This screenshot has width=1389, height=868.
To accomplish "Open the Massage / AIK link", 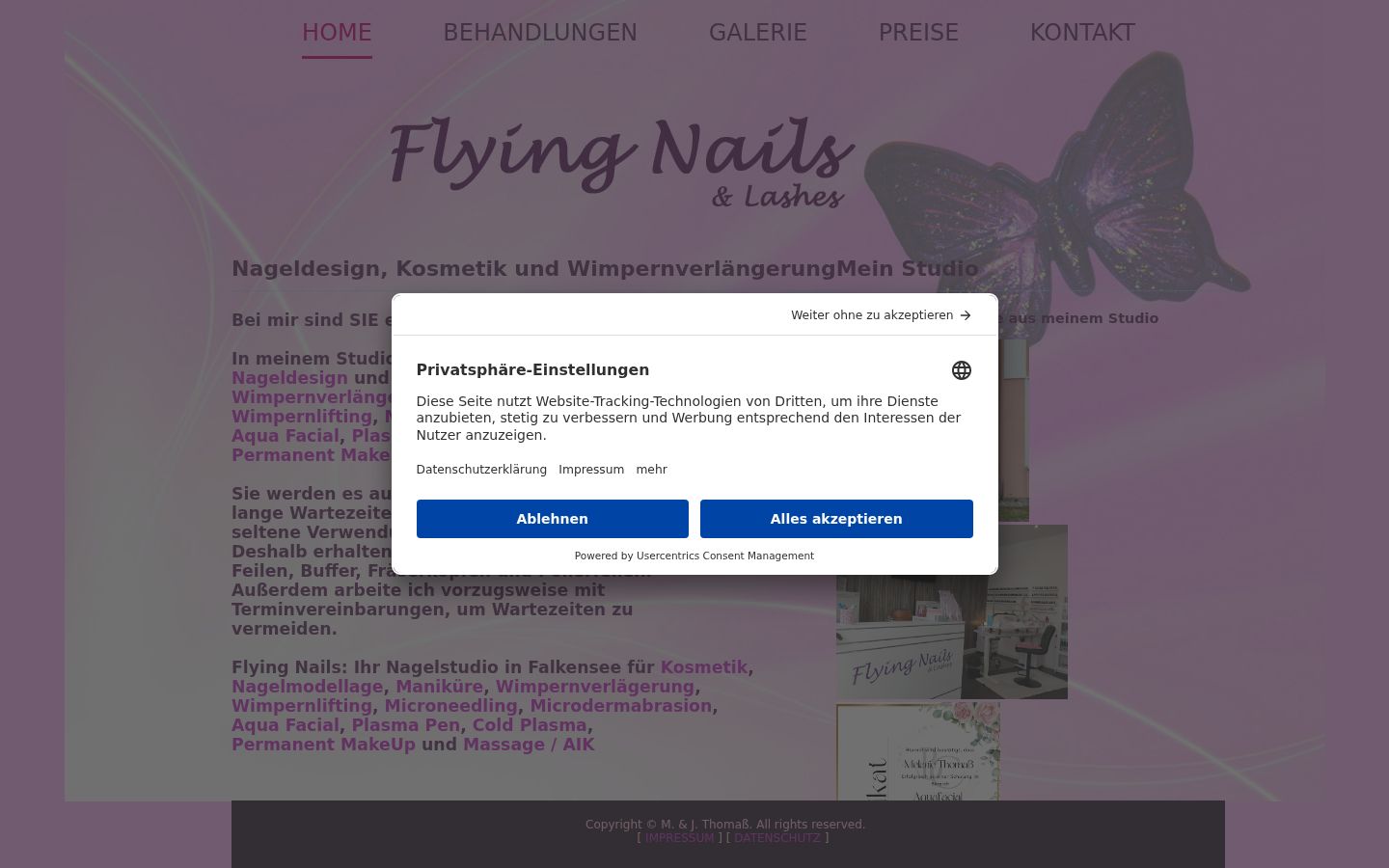I will [529, 745].
